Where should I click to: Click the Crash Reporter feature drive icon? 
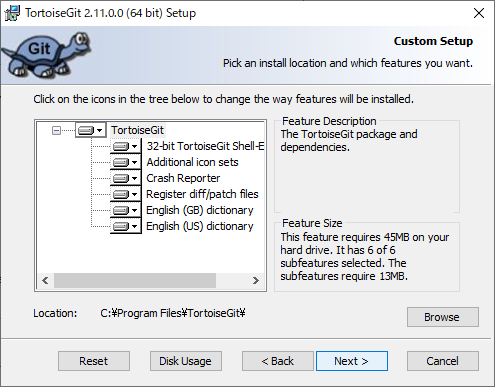coord(126,178)
